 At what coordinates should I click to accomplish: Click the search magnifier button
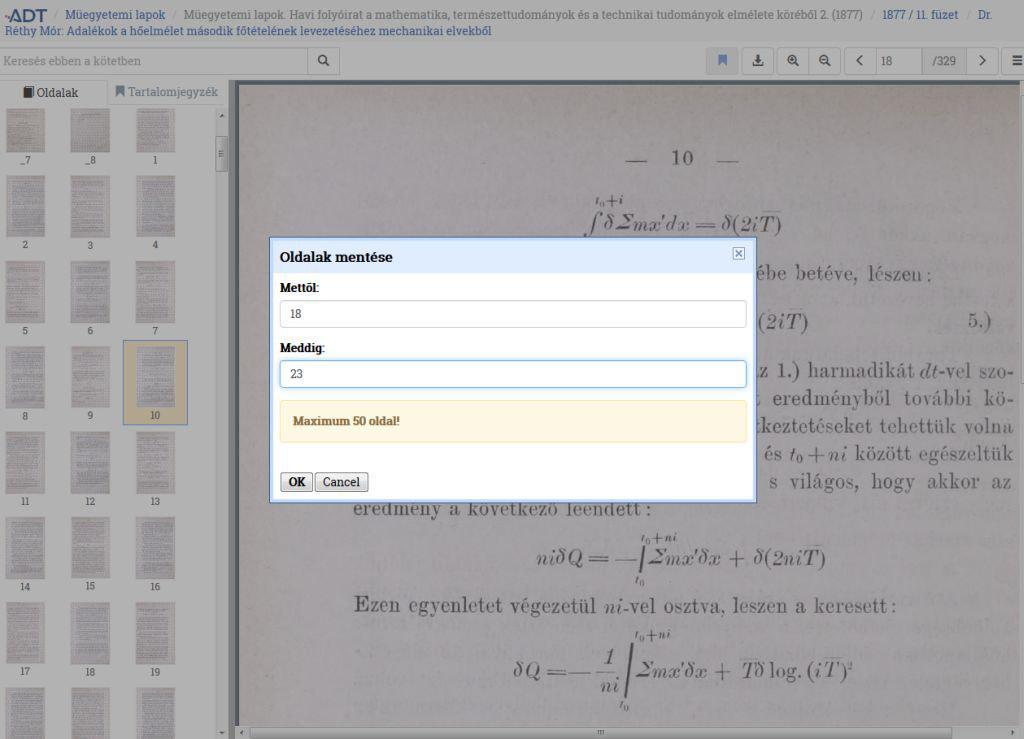pyautogui.click(x=323, y=61)
